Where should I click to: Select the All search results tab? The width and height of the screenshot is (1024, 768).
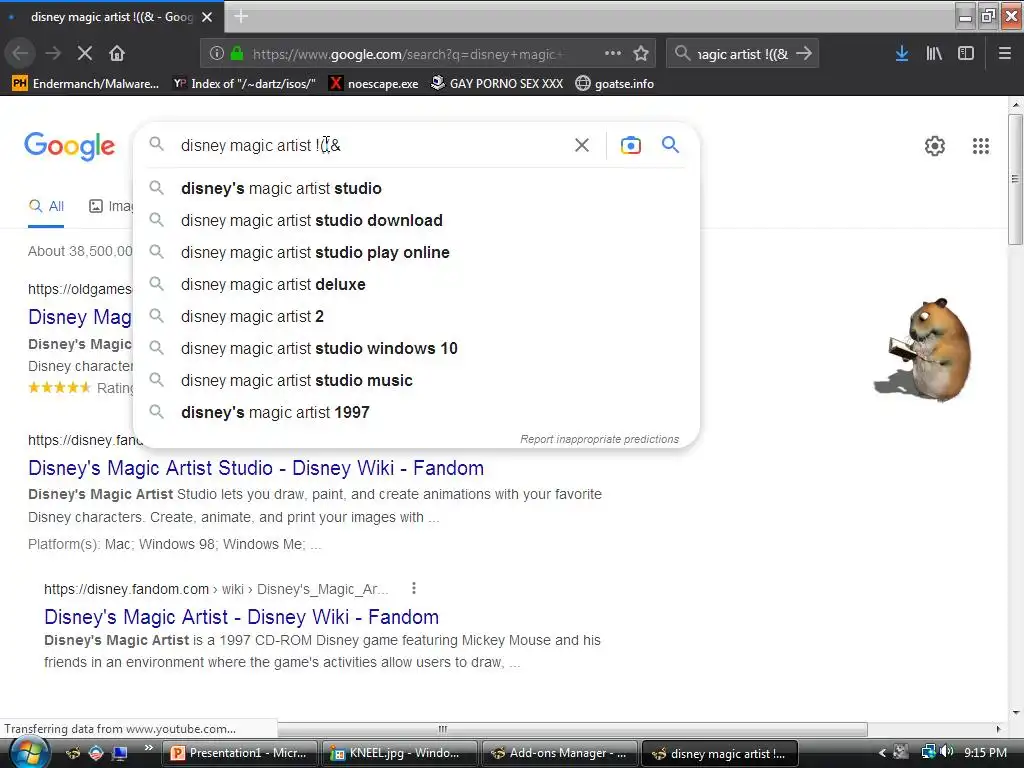click(x=46, y=206)
